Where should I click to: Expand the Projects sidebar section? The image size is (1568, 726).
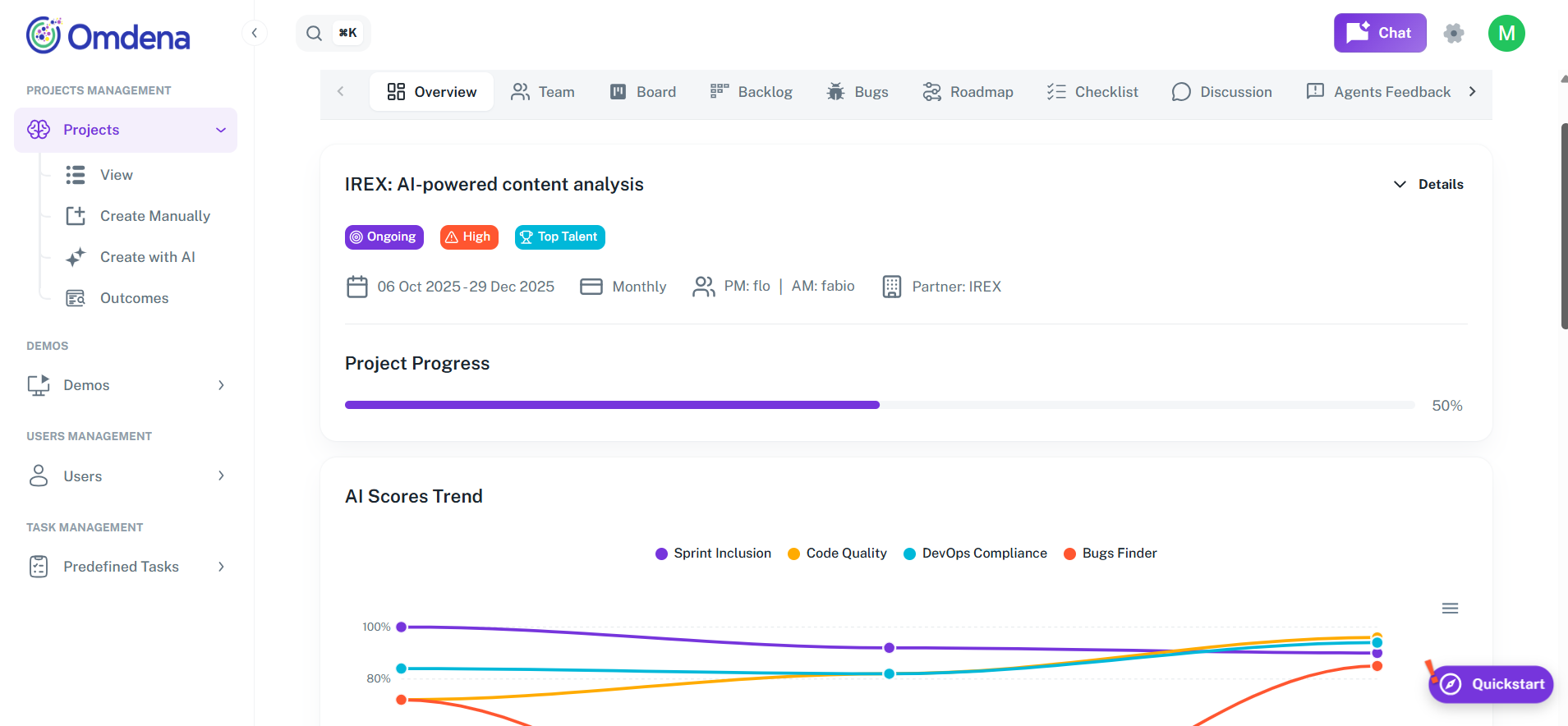coord(126,130)
